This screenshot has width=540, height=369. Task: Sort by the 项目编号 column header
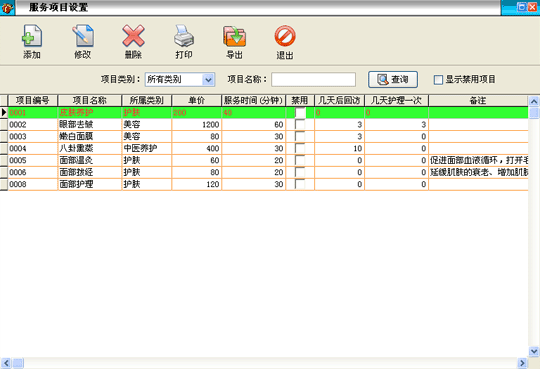click(x=33, y=100)
